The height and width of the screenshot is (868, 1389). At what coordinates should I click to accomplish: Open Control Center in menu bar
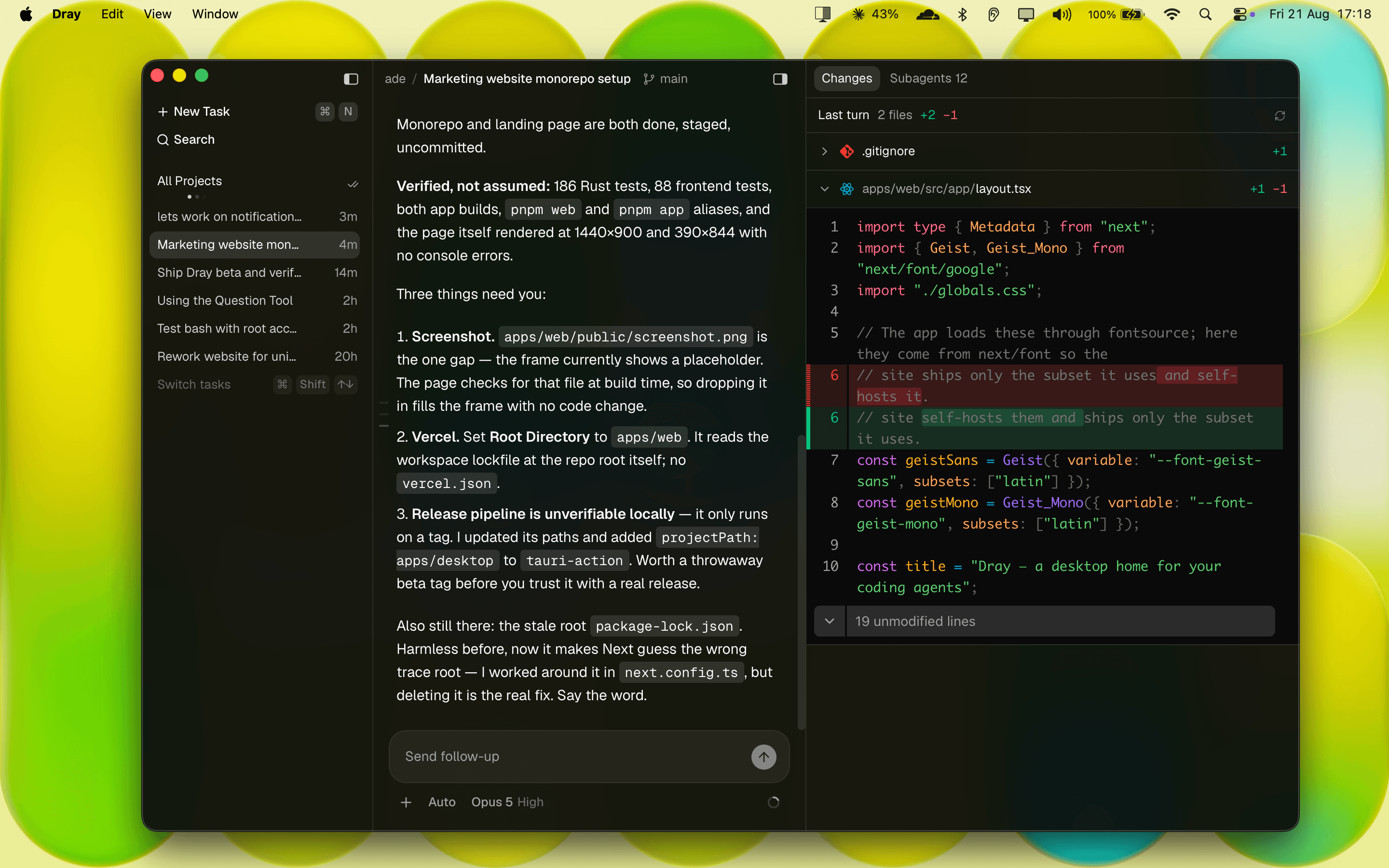pyautogui.click(x=1240, y=14)
